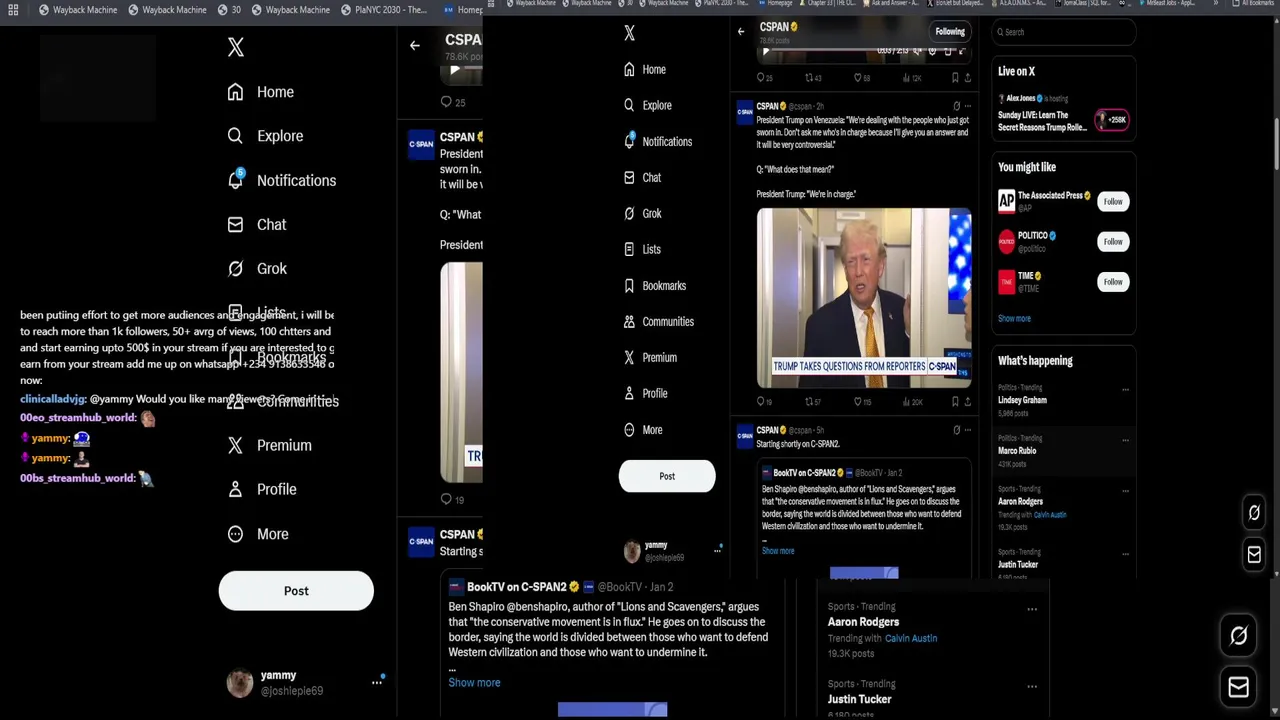Play the CSPAN video in browser window
Screen dimensions: 1280x720
point(766,51)
